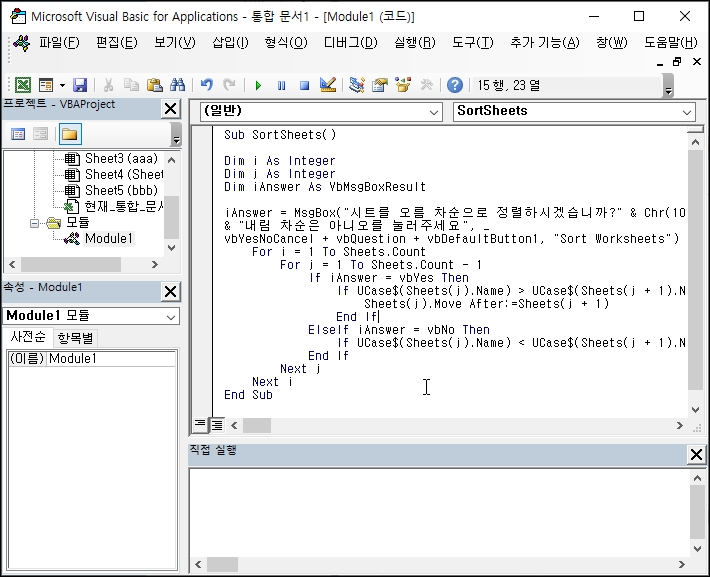Open the 추가 기능(A) menu
The height and width of the screenshot is (577, 710).
545,43
